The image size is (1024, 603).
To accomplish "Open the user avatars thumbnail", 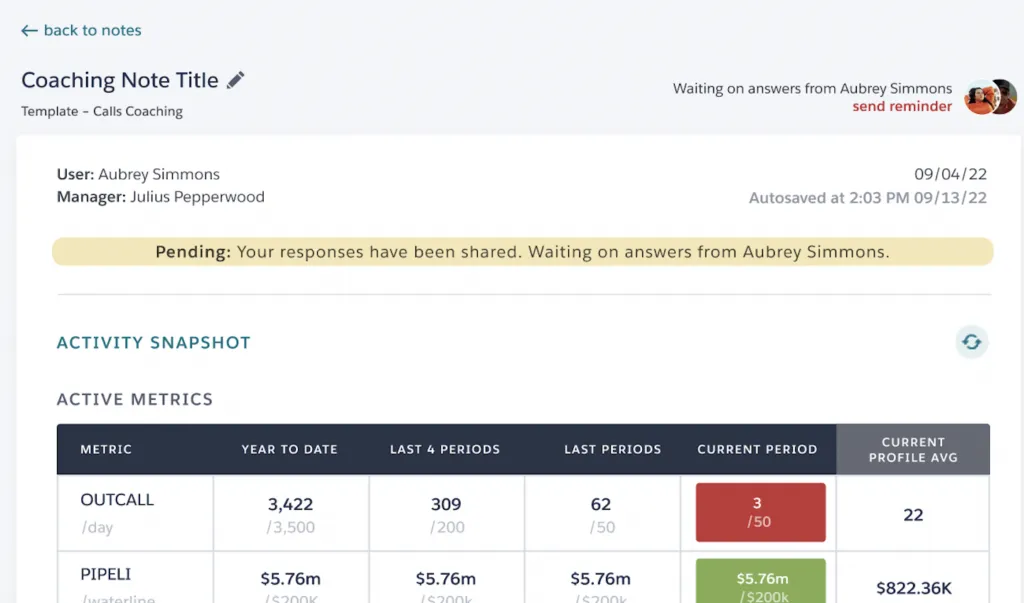I will coord(991,97).
